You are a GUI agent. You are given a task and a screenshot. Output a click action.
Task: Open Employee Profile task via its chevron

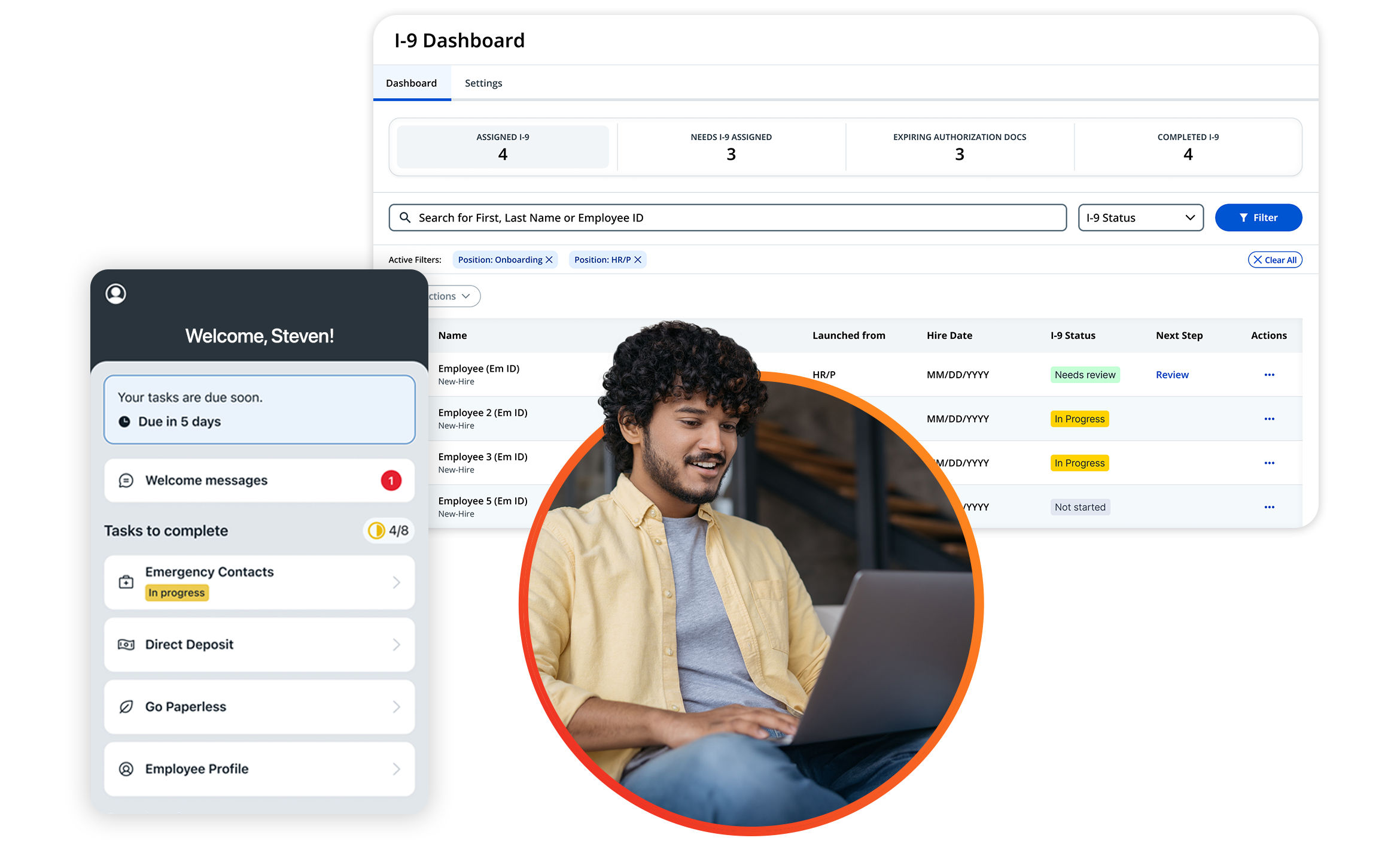click(x=396, y=769)
